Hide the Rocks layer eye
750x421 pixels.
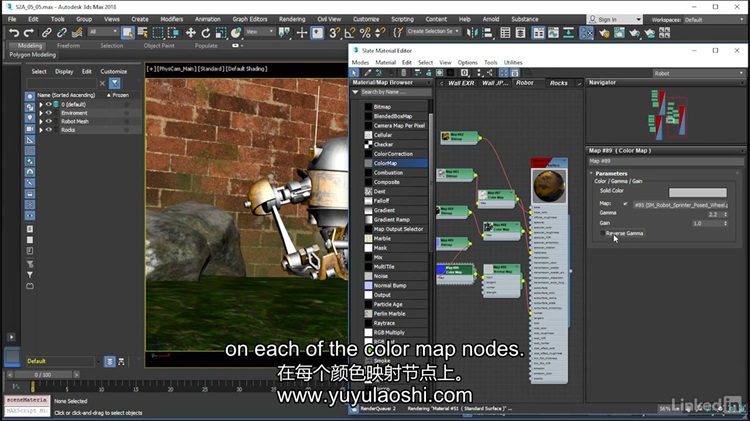tap(48, 130)
